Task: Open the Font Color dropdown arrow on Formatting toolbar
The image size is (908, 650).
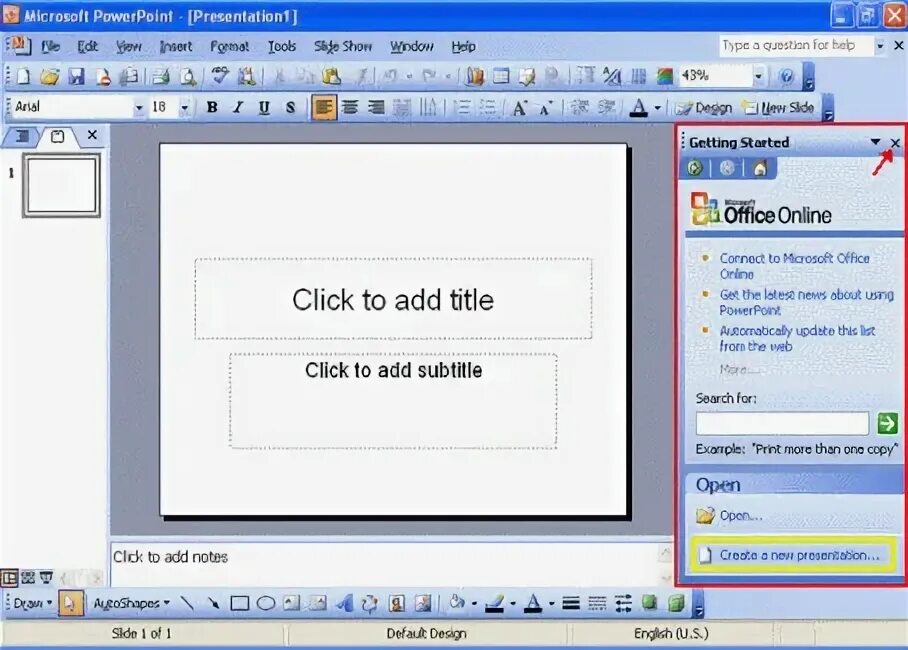Action: (x=658, y=108)
